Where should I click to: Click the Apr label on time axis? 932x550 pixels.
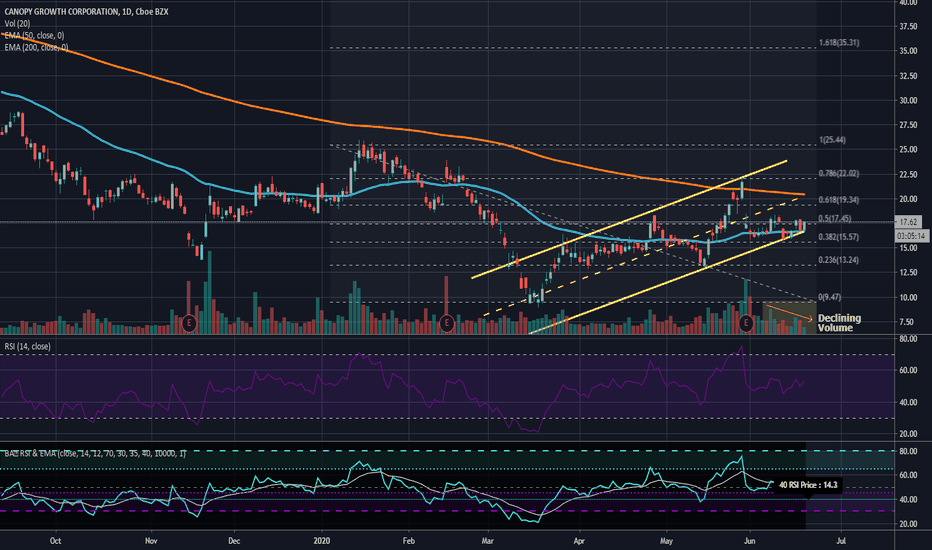pos(579,541)
